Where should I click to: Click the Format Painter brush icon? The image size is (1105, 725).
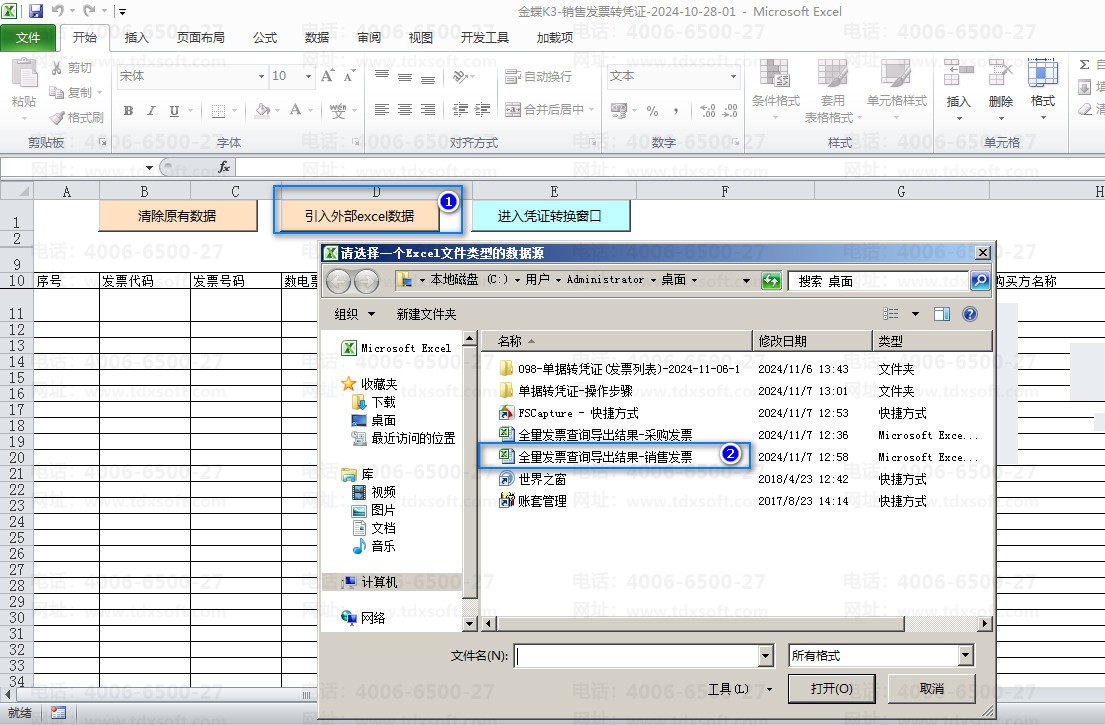coord(56,118)
